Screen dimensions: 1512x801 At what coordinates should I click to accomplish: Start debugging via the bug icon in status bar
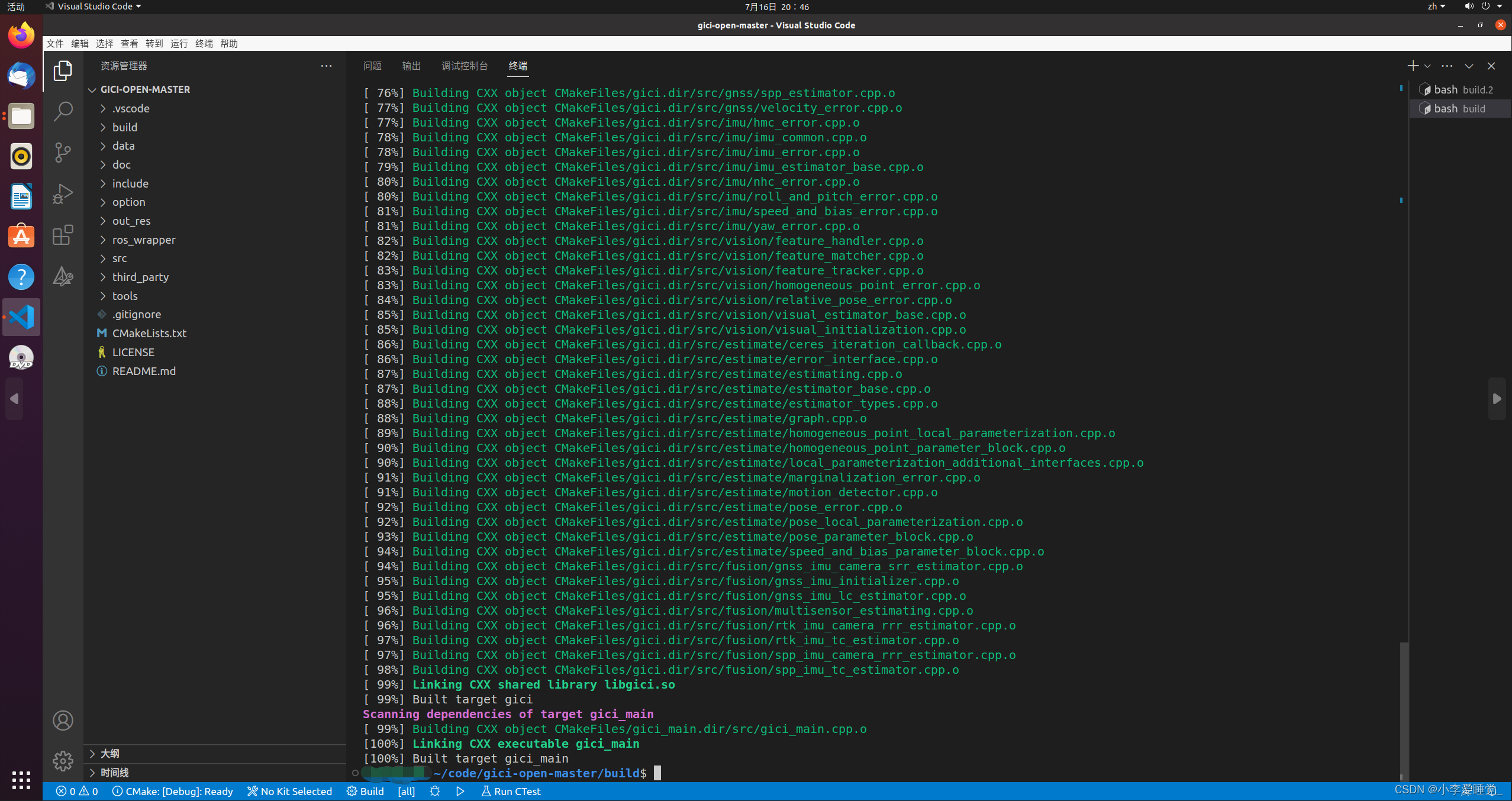(436, 791)
